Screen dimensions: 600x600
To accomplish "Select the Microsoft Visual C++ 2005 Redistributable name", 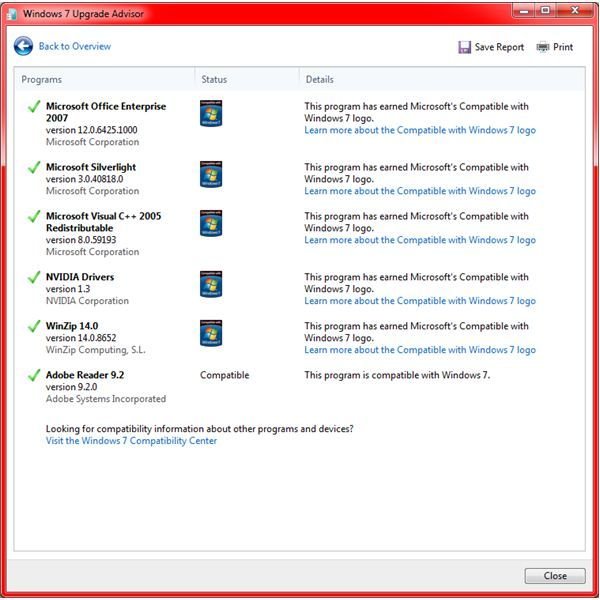I will 103,222.
